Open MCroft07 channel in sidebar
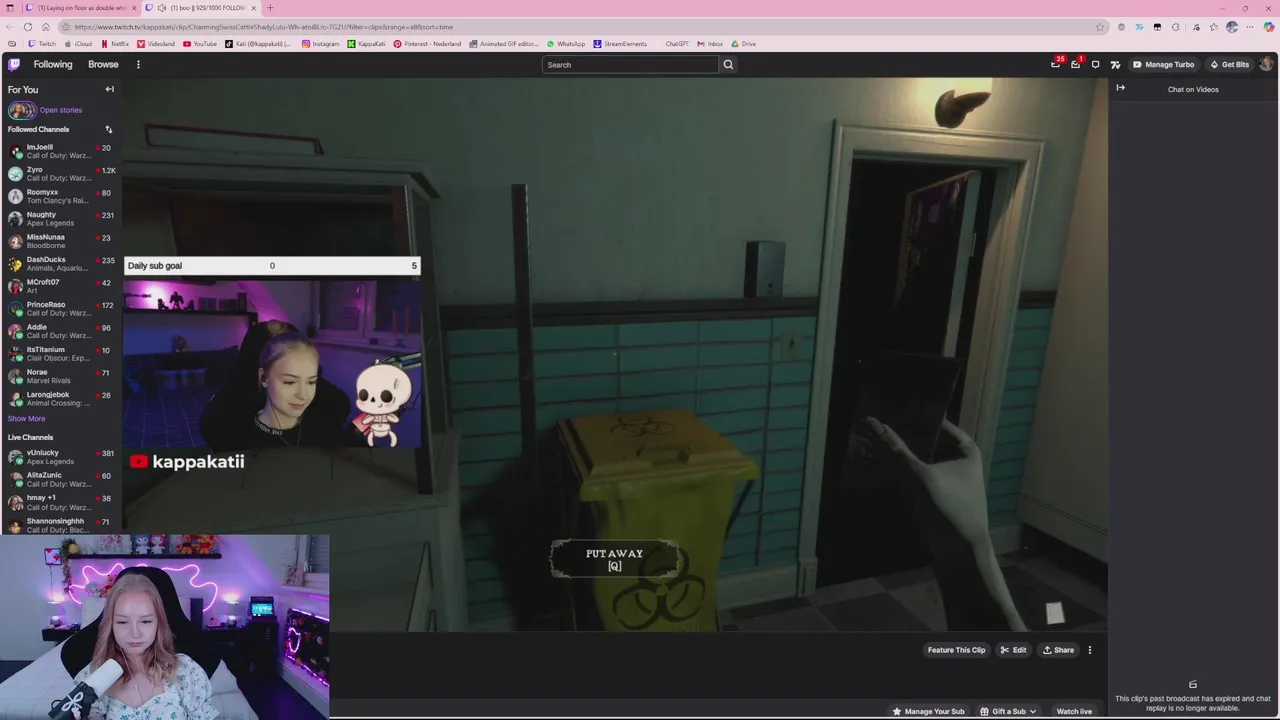Image resolution: width=1280 pixels, height=720 pixels. tap(60, 286)
